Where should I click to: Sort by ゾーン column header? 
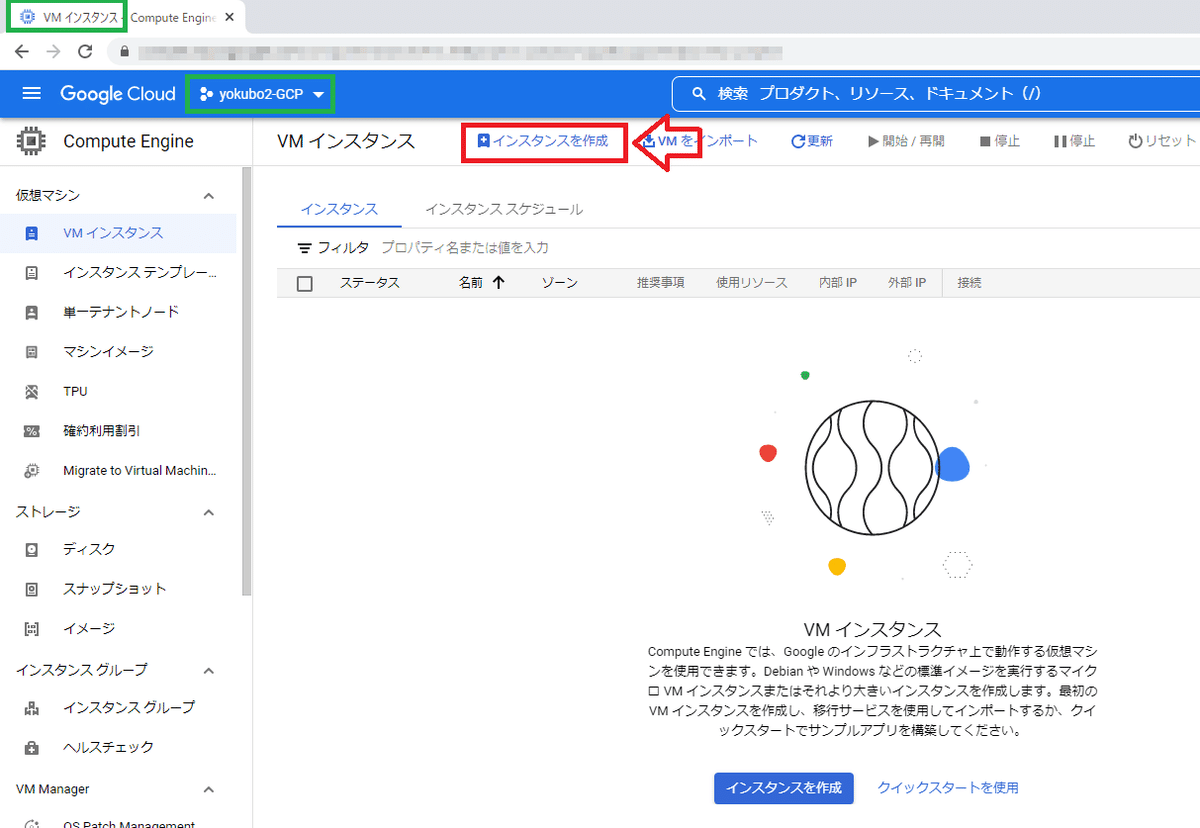(559, 283)
